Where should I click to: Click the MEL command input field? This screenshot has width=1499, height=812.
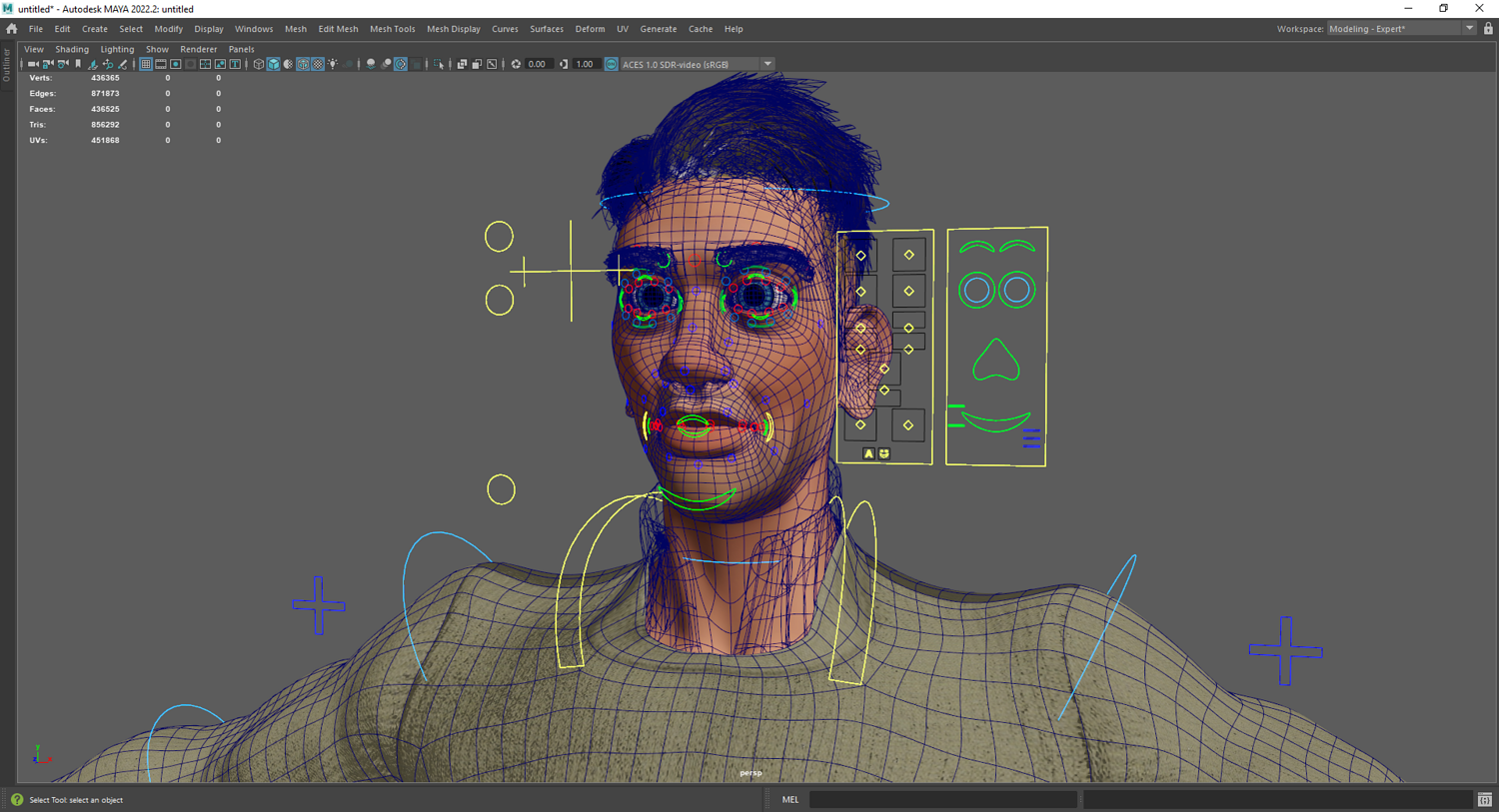(x=942, y=800)
